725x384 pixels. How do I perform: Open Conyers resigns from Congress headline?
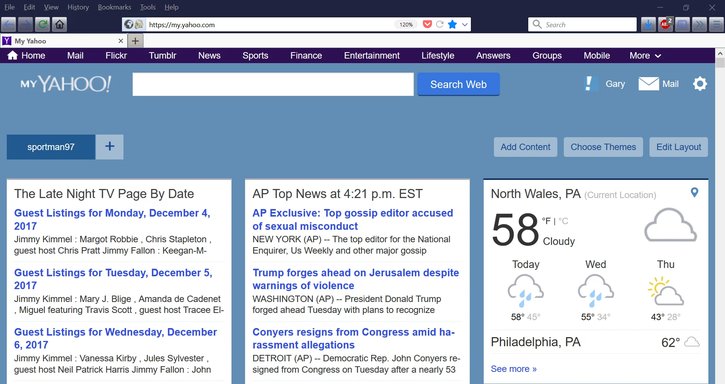[353, 338]
